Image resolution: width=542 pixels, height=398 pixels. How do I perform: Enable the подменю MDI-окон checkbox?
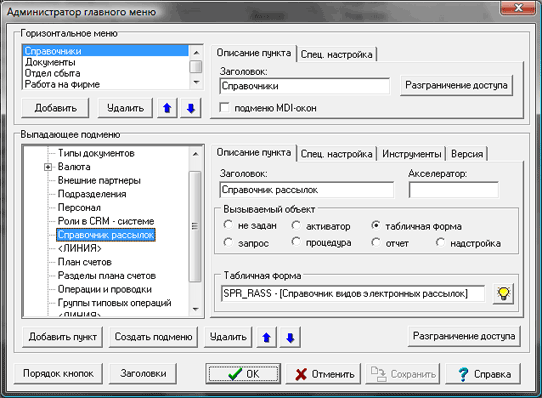[x=224, y=108]
